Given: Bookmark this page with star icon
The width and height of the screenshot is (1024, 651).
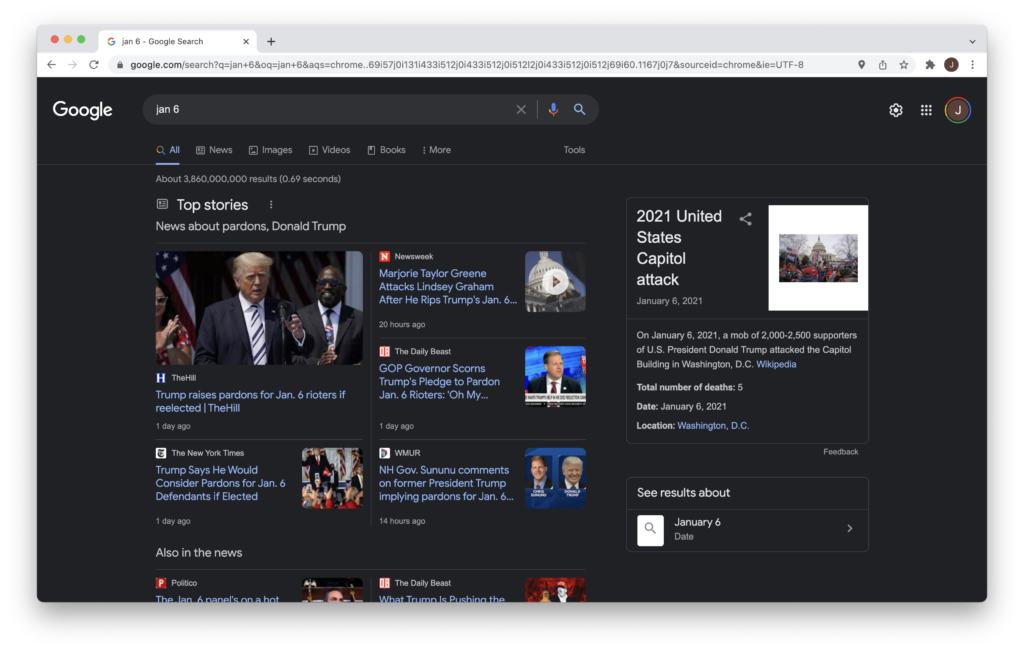Looking at the screenshot, I should click(x=904, y=65).
